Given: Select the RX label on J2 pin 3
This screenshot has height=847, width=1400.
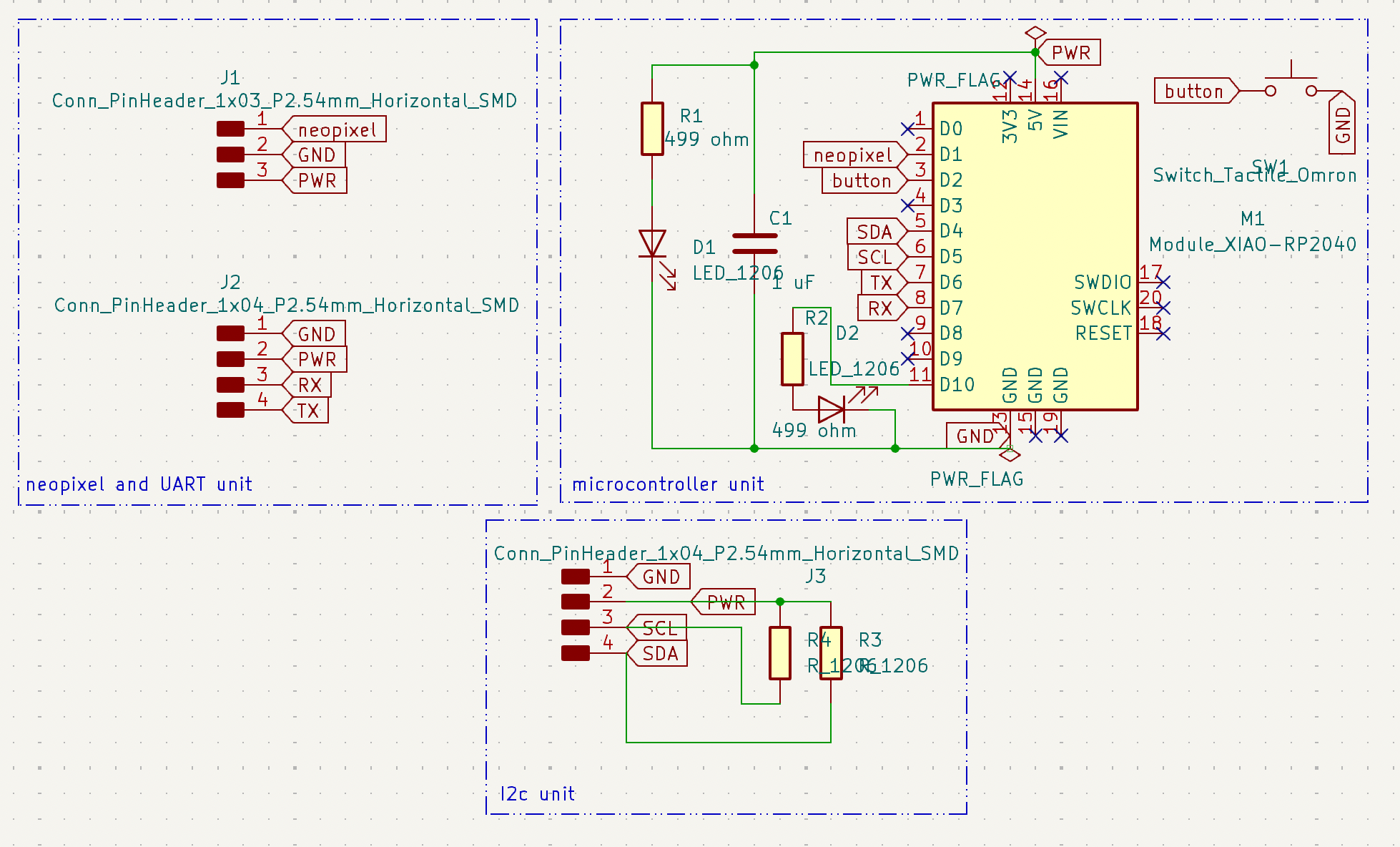Looking at the screenshot, I should [307, 385].
